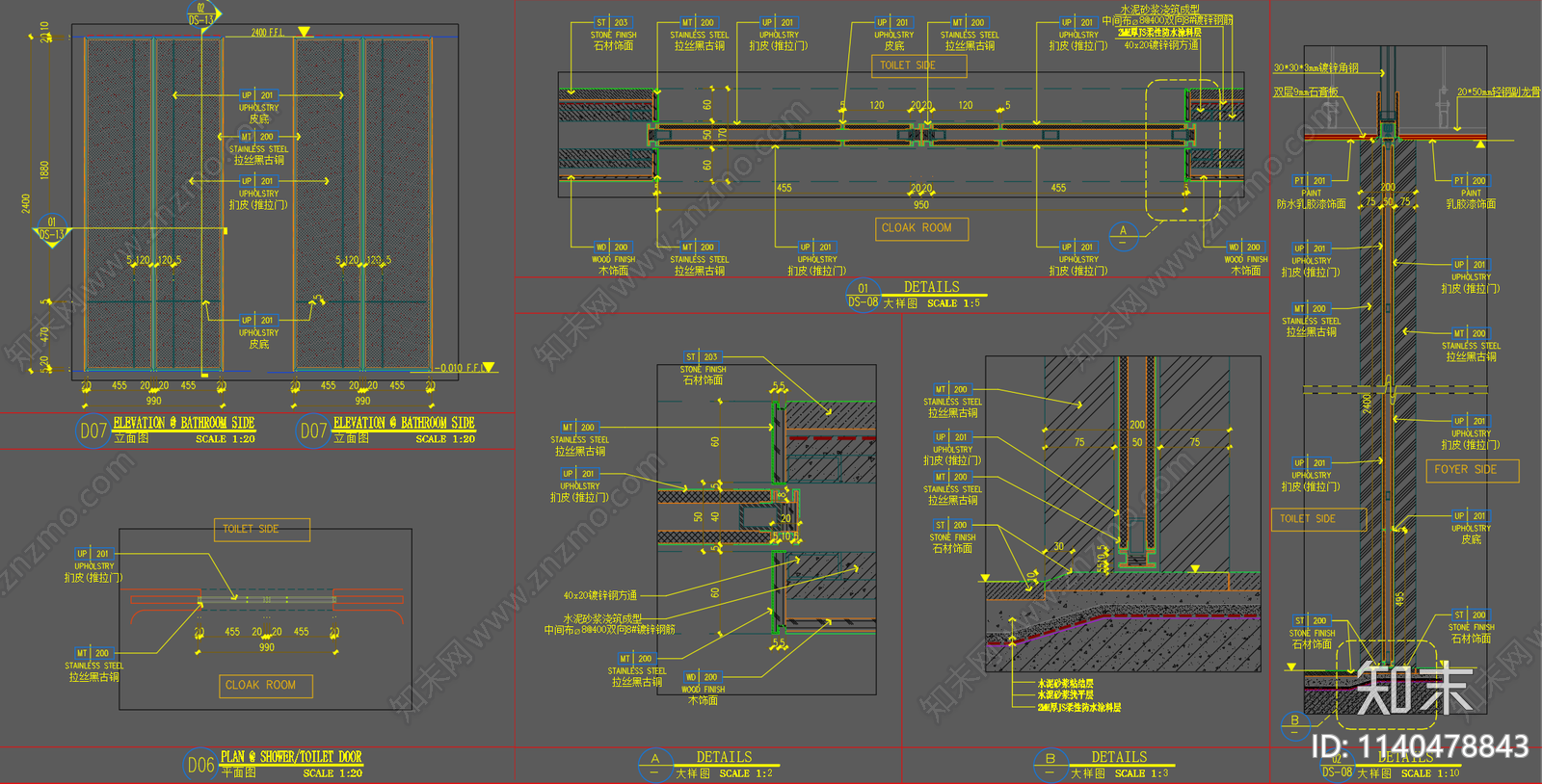The width and height of the screenshot is (1542, 784).
Task: Click the STONE FINISH tag in detail A
Action: coord(704,369)
